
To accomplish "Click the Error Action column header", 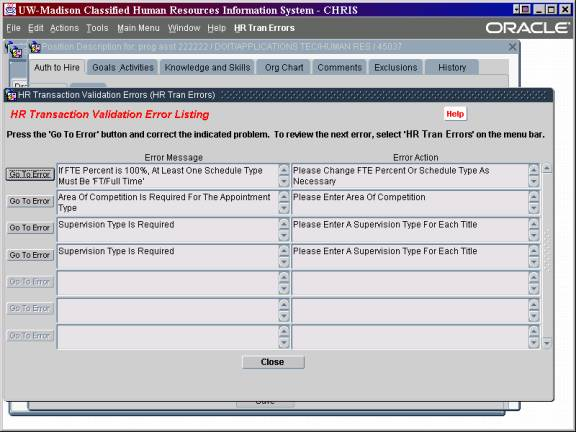I will pyautogui.click(x=415, y=158).
